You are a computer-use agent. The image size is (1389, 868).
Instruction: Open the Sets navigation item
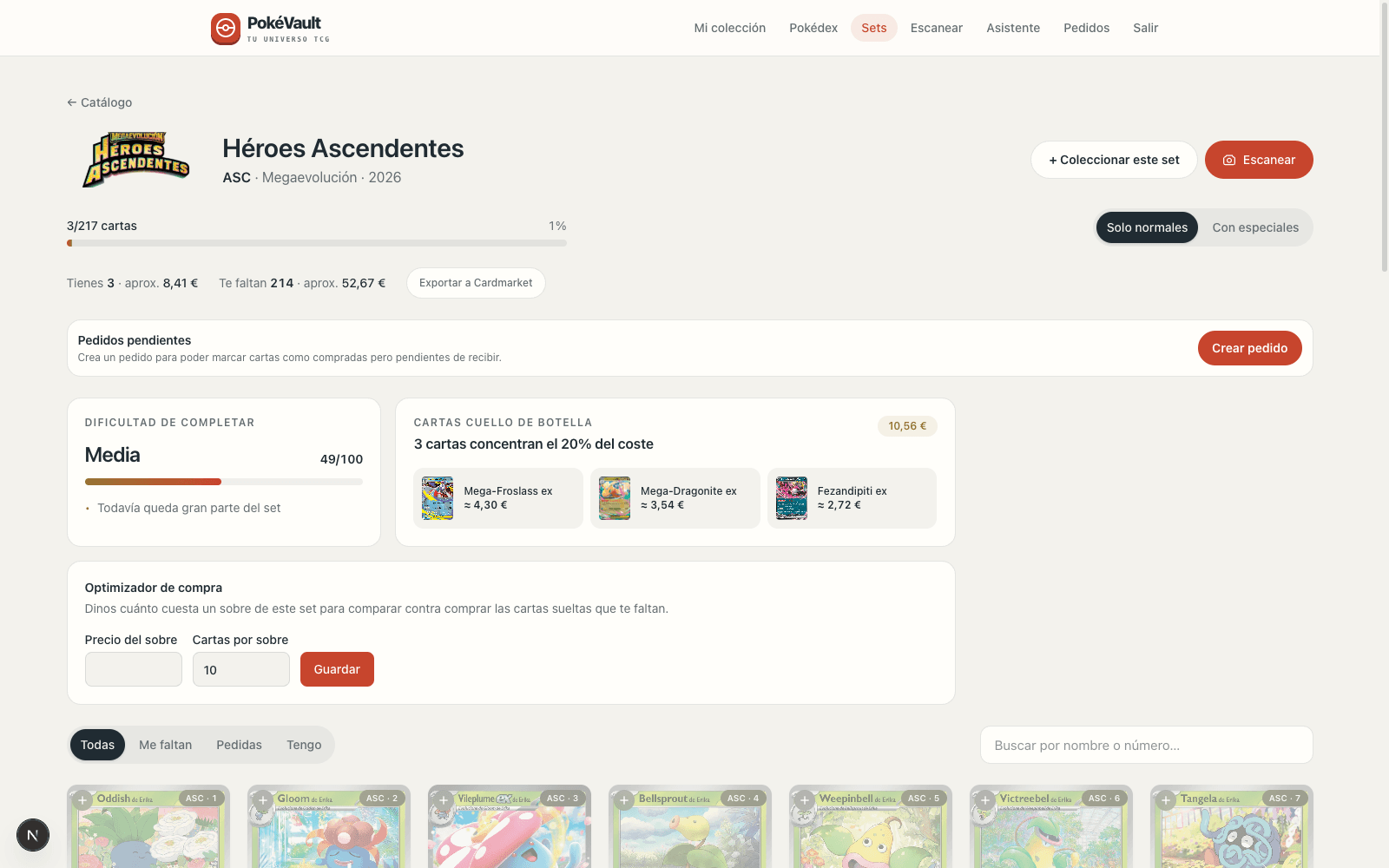874,28
